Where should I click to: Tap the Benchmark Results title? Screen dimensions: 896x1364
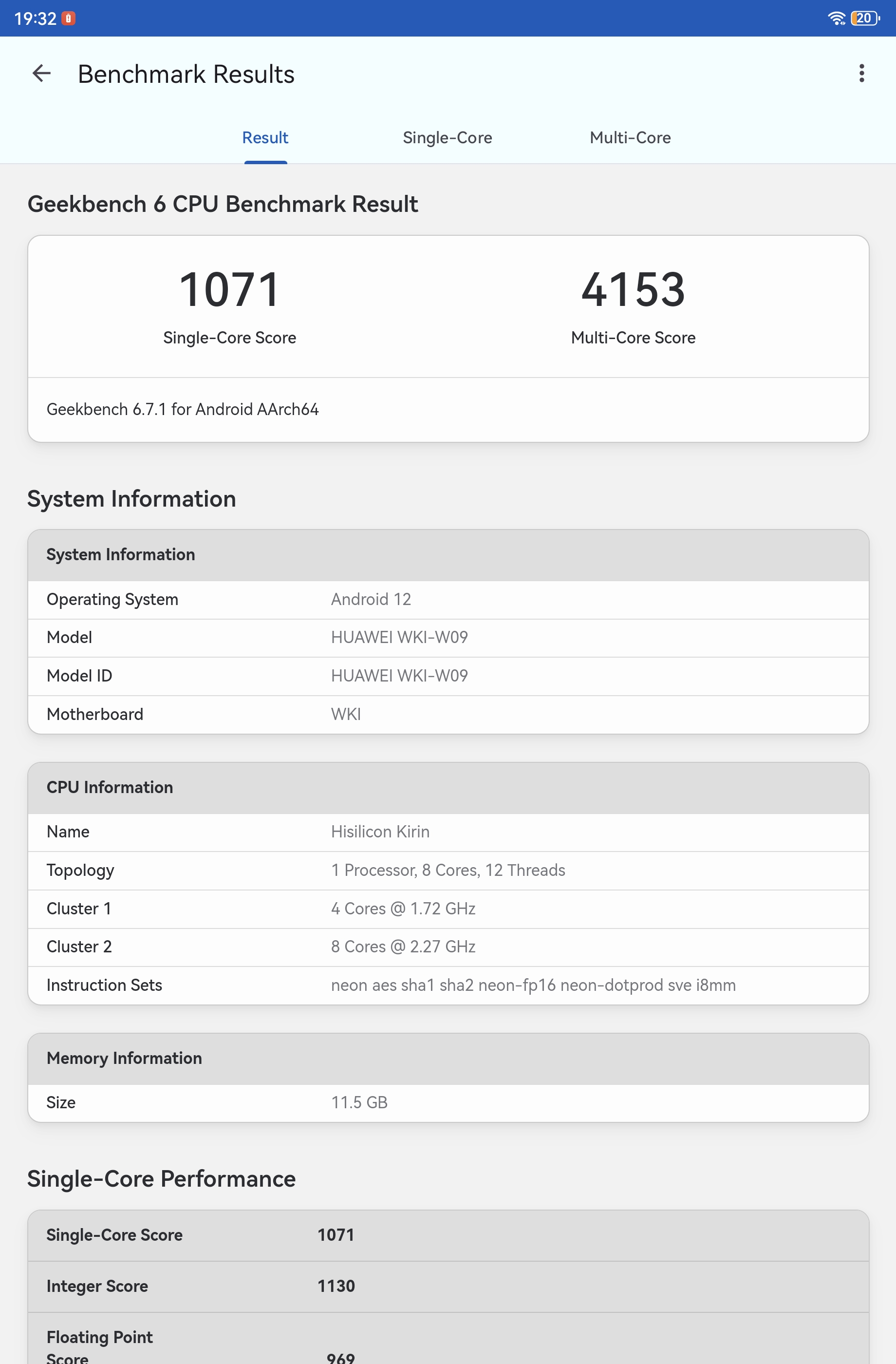coord(186,74)
